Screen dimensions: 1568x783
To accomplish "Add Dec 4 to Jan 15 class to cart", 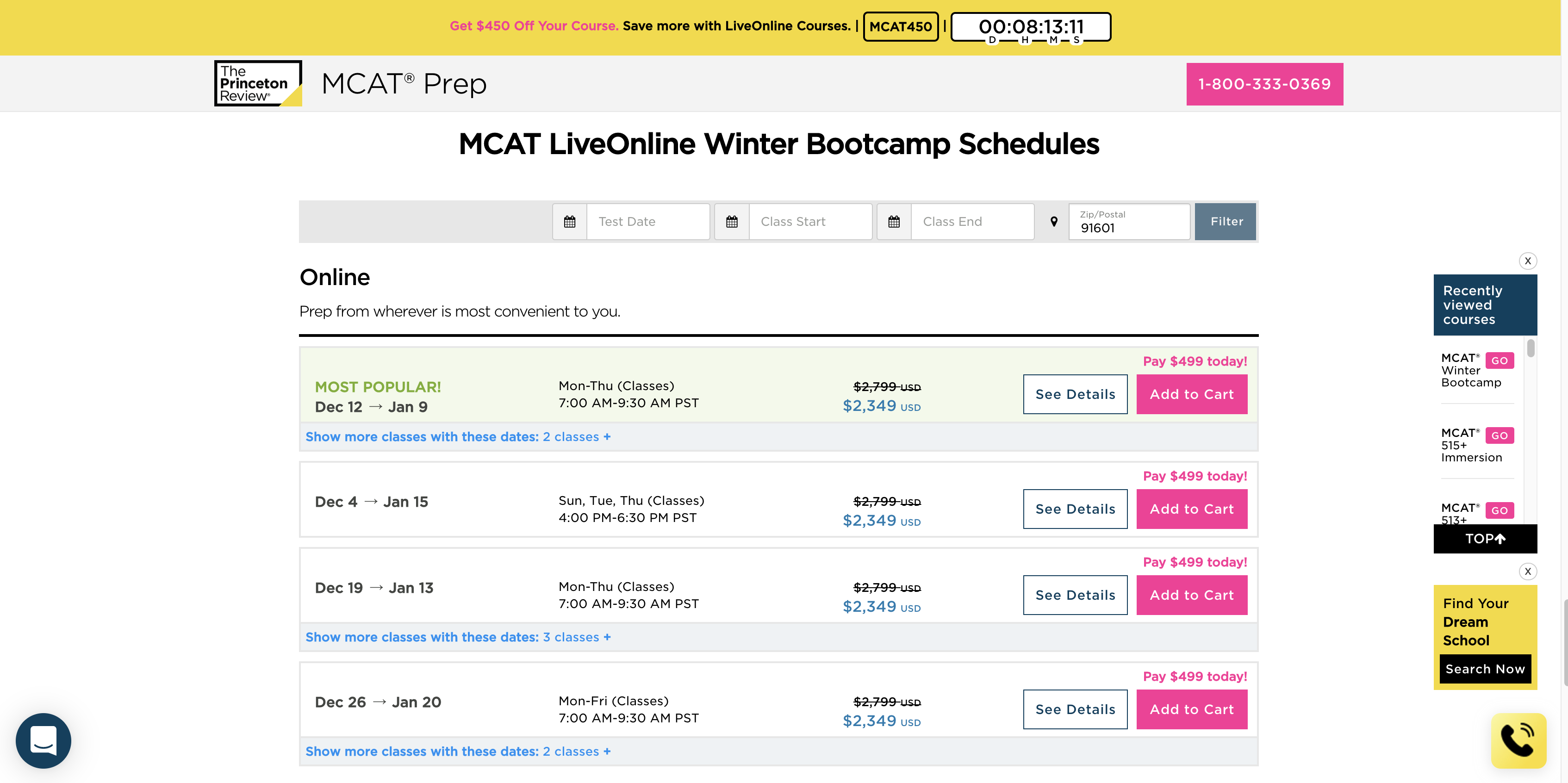I will click(1191, 509).
